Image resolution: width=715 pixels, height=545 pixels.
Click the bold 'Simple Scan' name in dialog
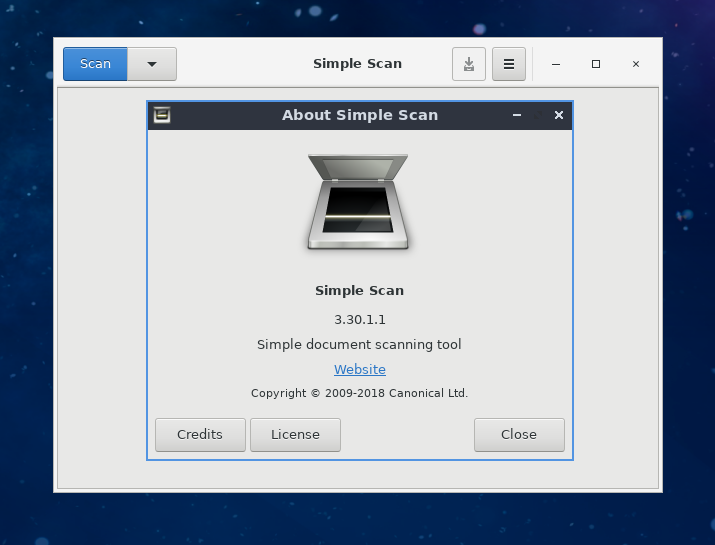359,291
